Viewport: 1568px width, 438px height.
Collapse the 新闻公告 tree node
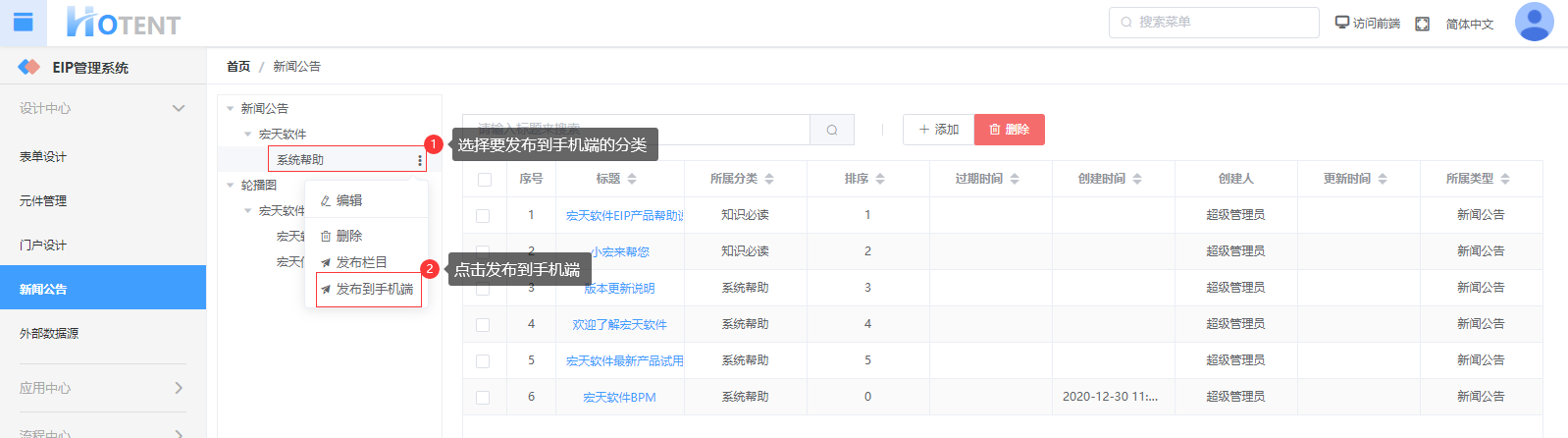click(x=231, y=109)
